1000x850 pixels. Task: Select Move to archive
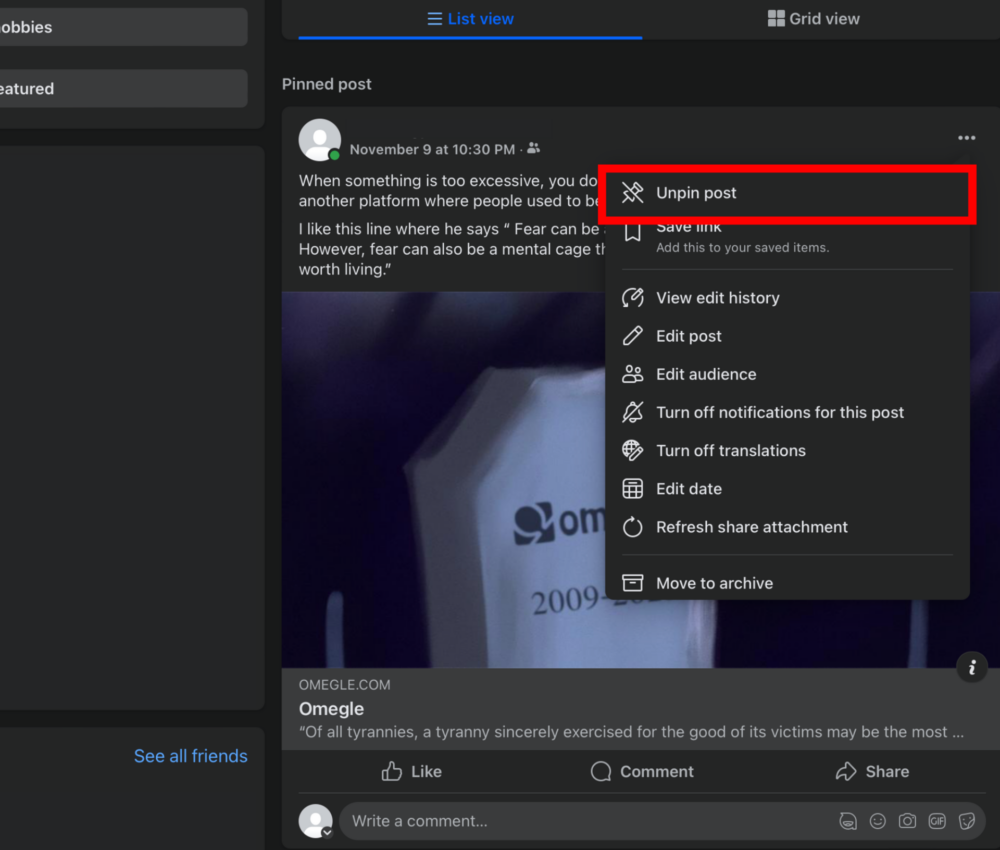[x=714, y=583]
